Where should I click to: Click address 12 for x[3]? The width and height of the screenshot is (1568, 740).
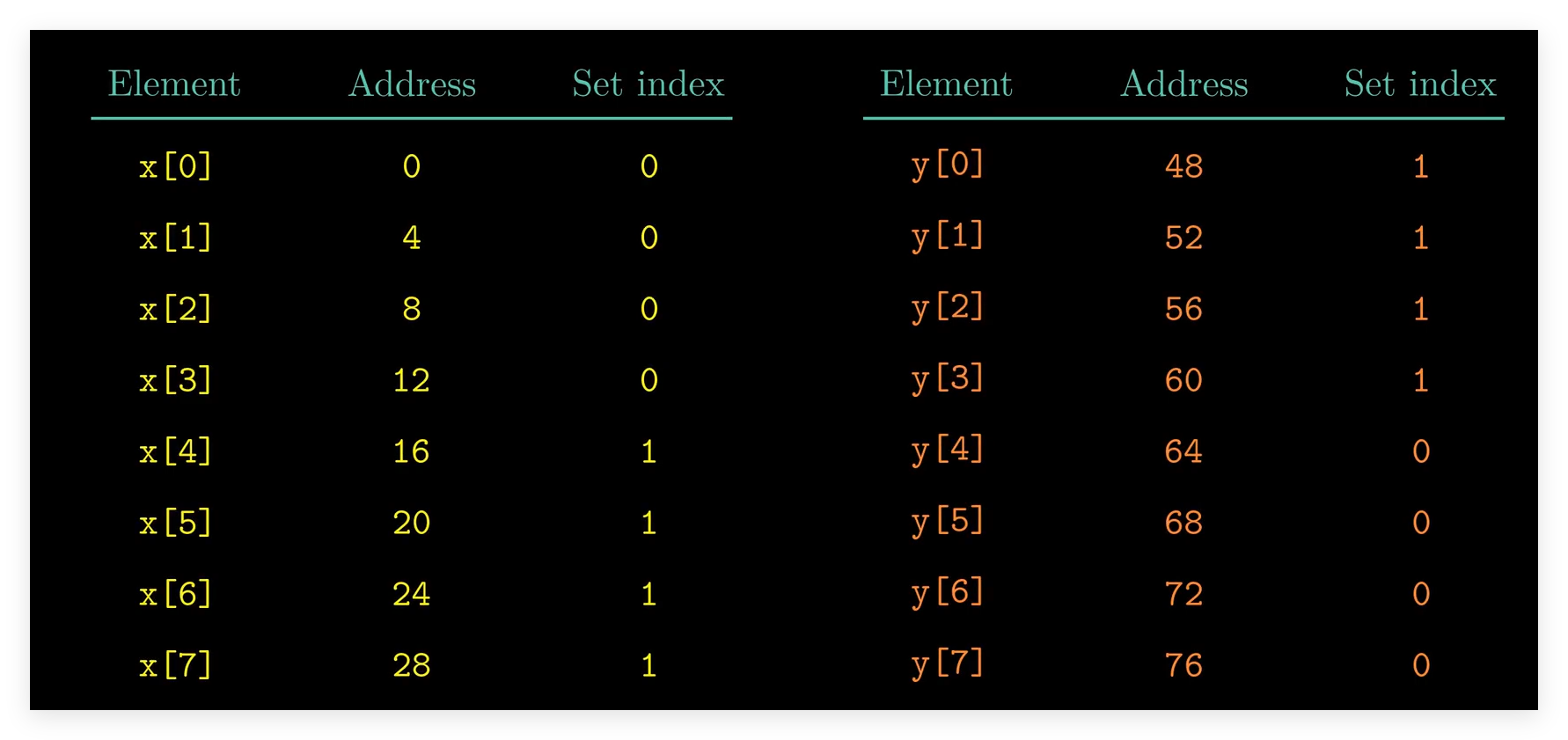411,380
